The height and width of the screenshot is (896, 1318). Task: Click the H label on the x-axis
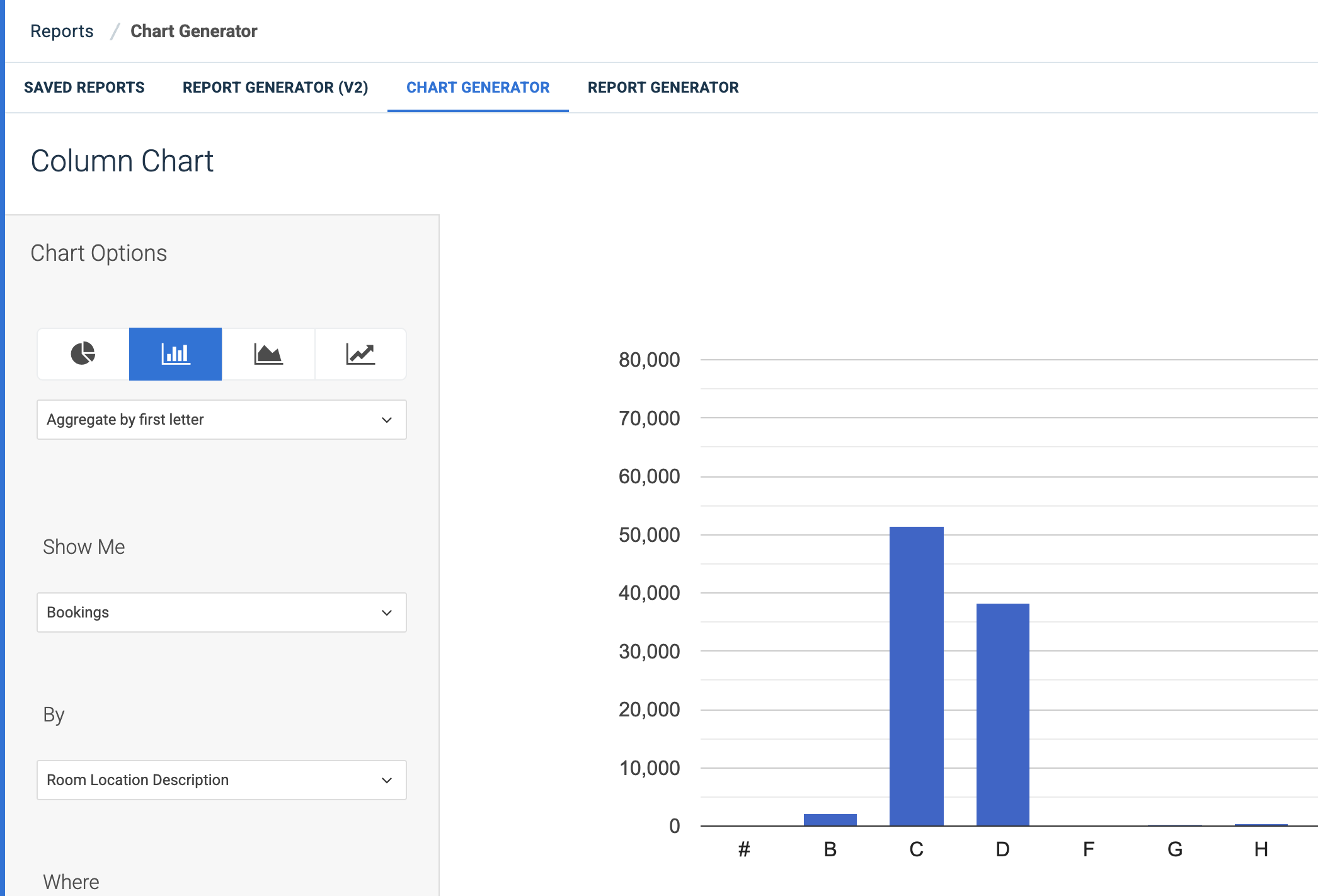[x=1261, y=849]
